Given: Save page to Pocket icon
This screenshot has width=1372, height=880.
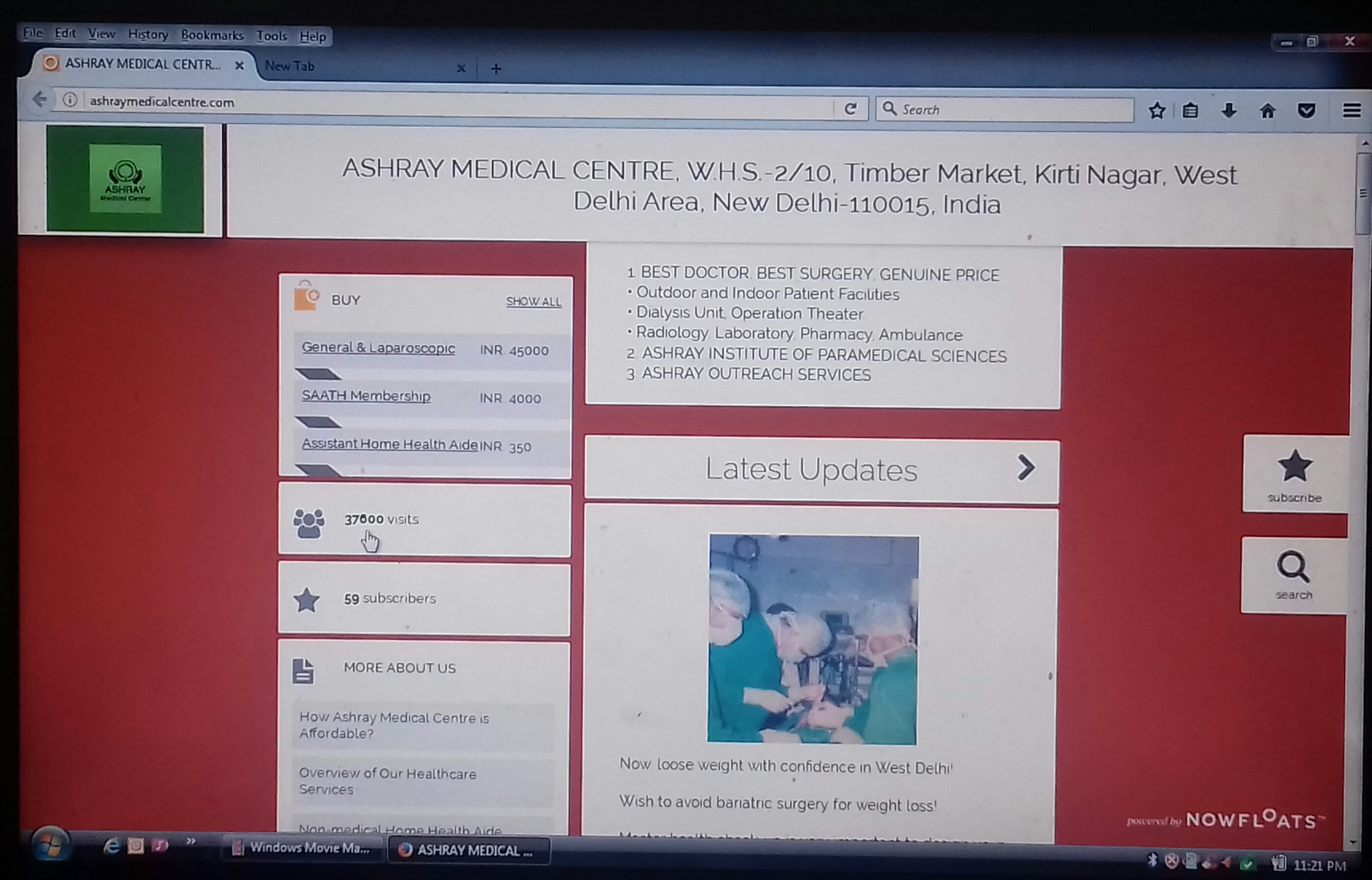Looking at the screenshot, I should pyautogui.click(x=1306, y=111).
